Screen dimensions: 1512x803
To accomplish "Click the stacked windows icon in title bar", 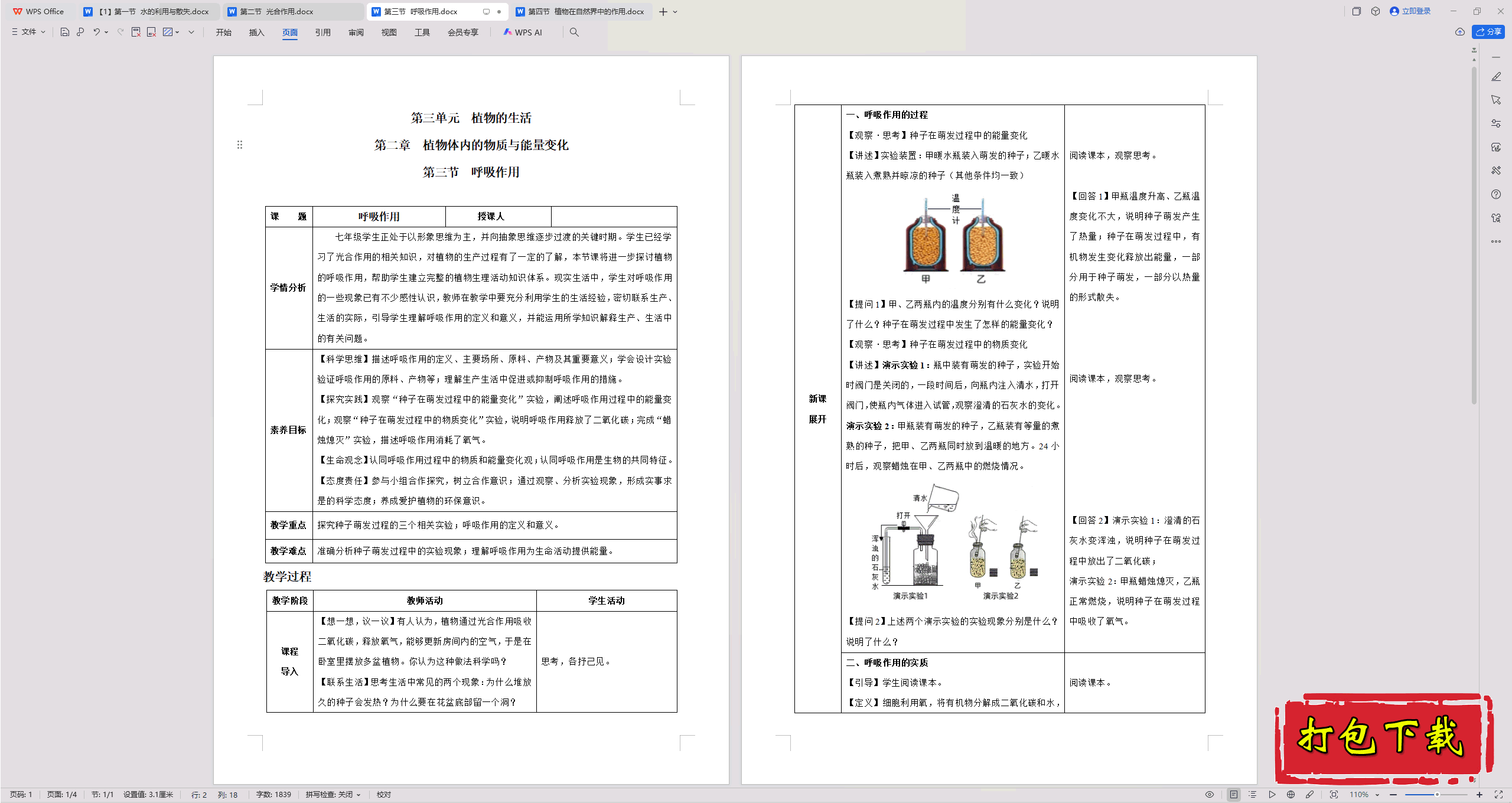I will point(1357,11).
